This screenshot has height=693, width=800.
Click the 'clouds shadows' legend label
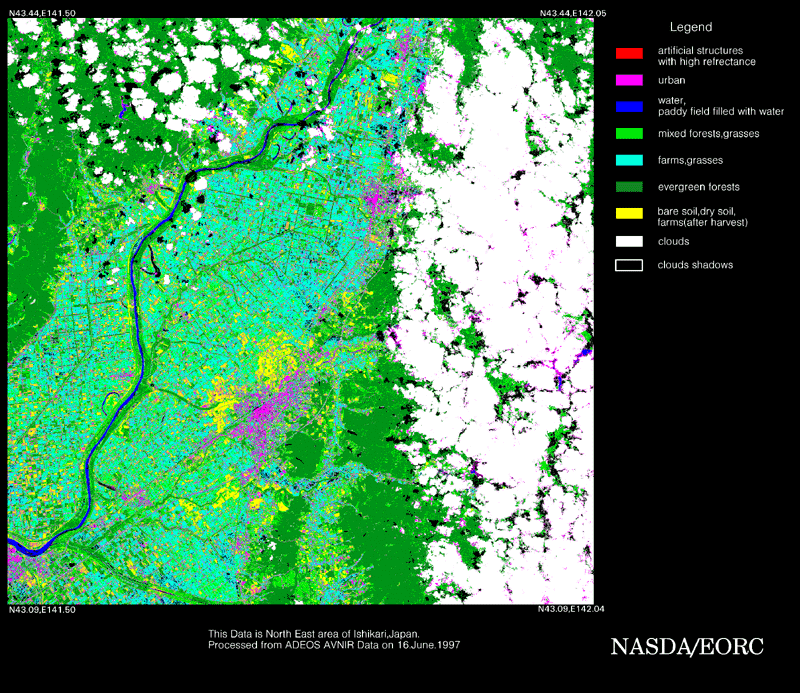coord(695,265)
